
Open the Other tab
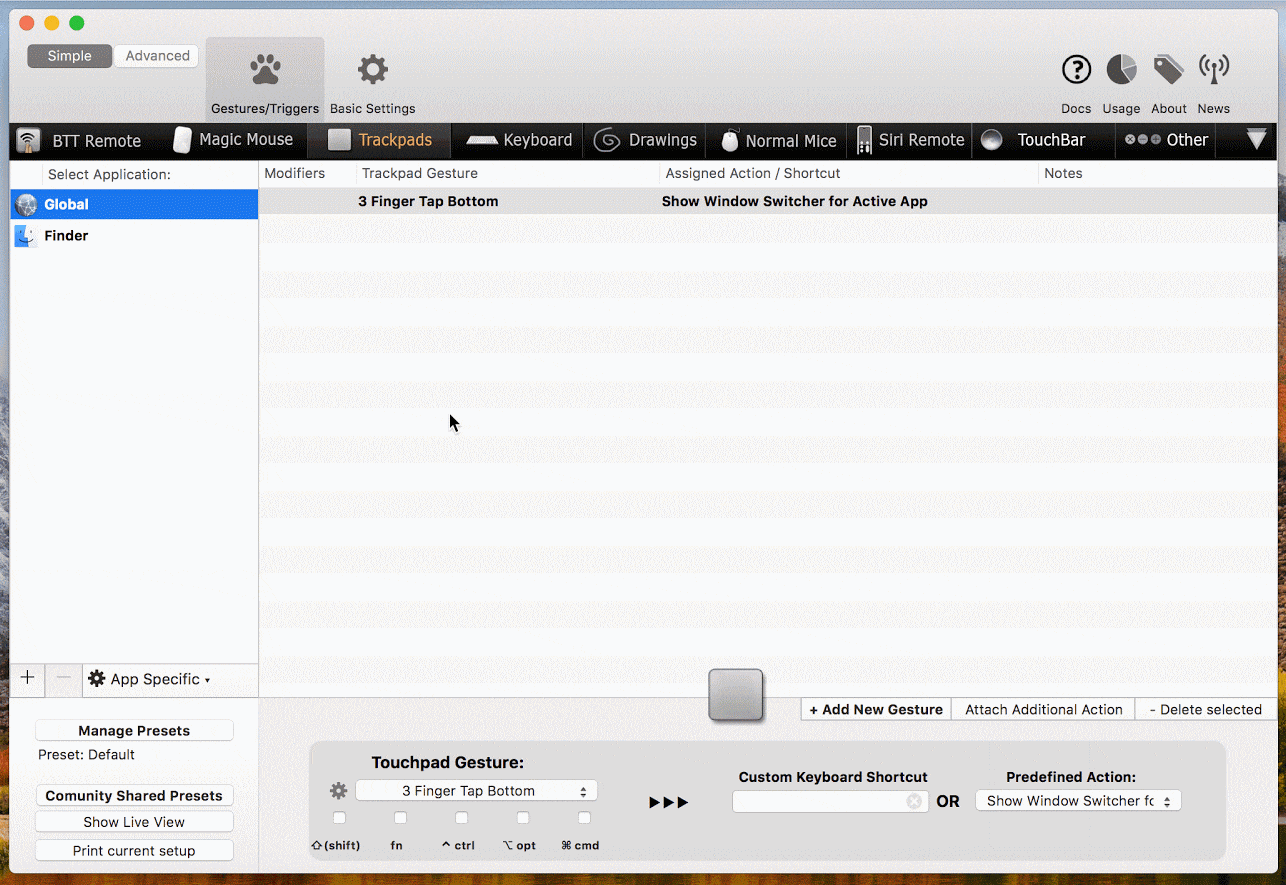point(1166,140)
